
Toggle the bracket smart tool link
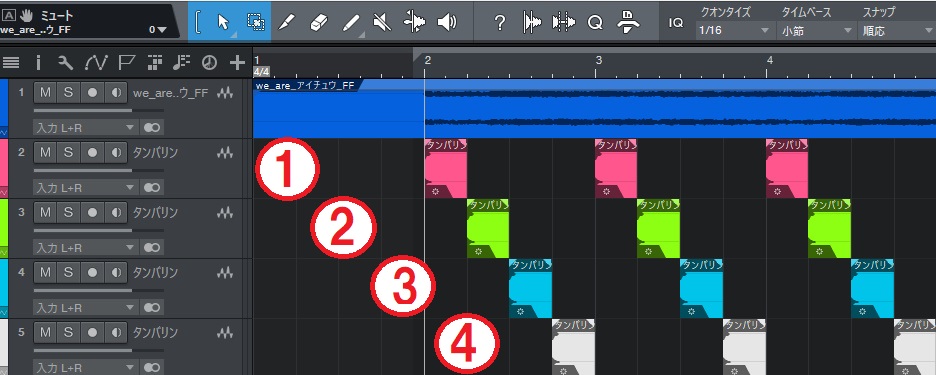[198, 22]
